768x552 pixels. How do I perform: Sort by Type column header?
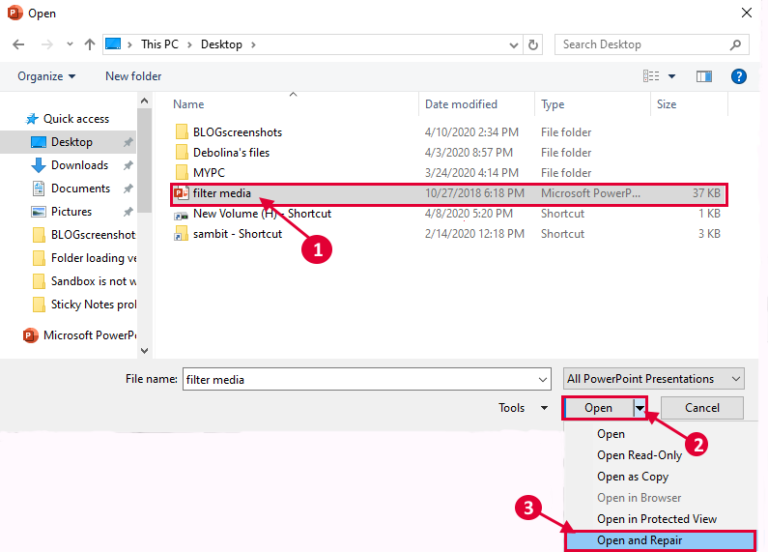[552, 104]
